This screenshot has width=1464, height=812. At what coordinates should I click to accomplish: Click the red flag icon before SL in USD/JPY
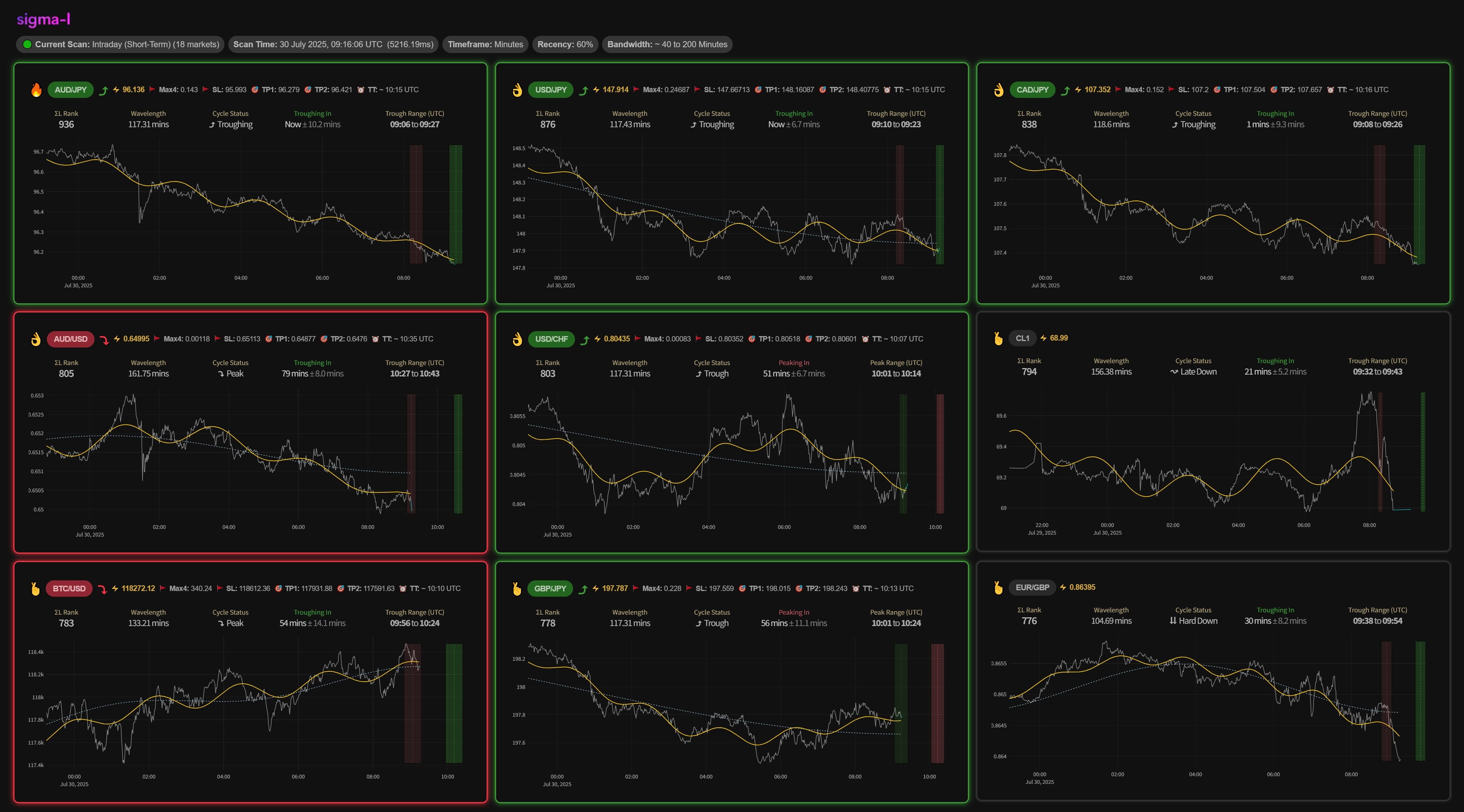pyautogui.click(x=698, y=90)
